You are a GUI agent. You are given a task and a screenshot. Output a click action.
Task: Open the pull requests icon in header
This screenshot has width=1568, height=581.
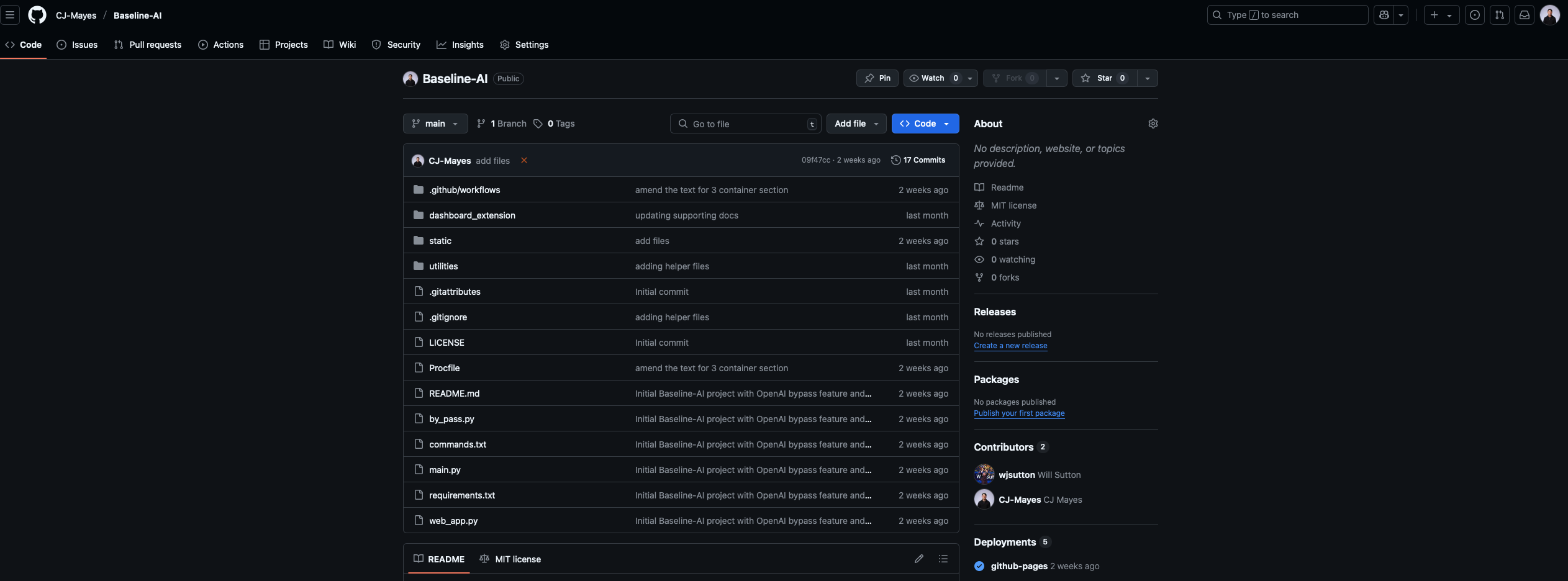click(1499, 15)
